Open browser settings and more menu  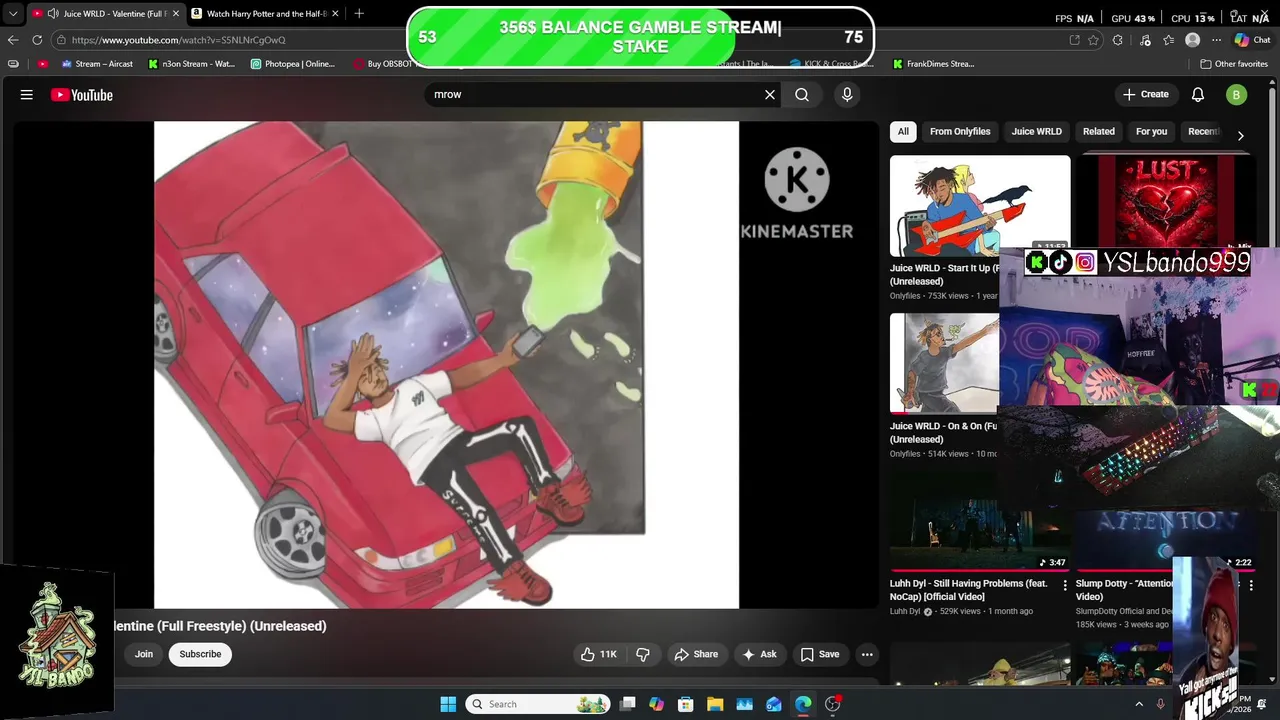(1216, 40)
